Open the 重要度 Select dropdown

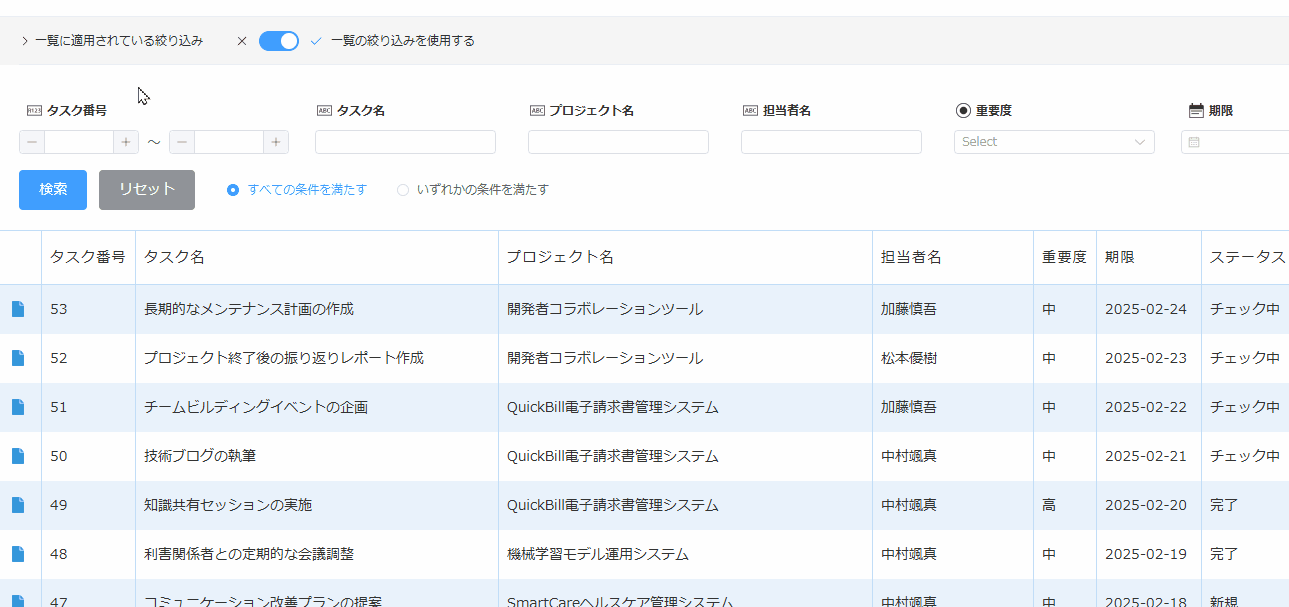(x=1053, y=142)
